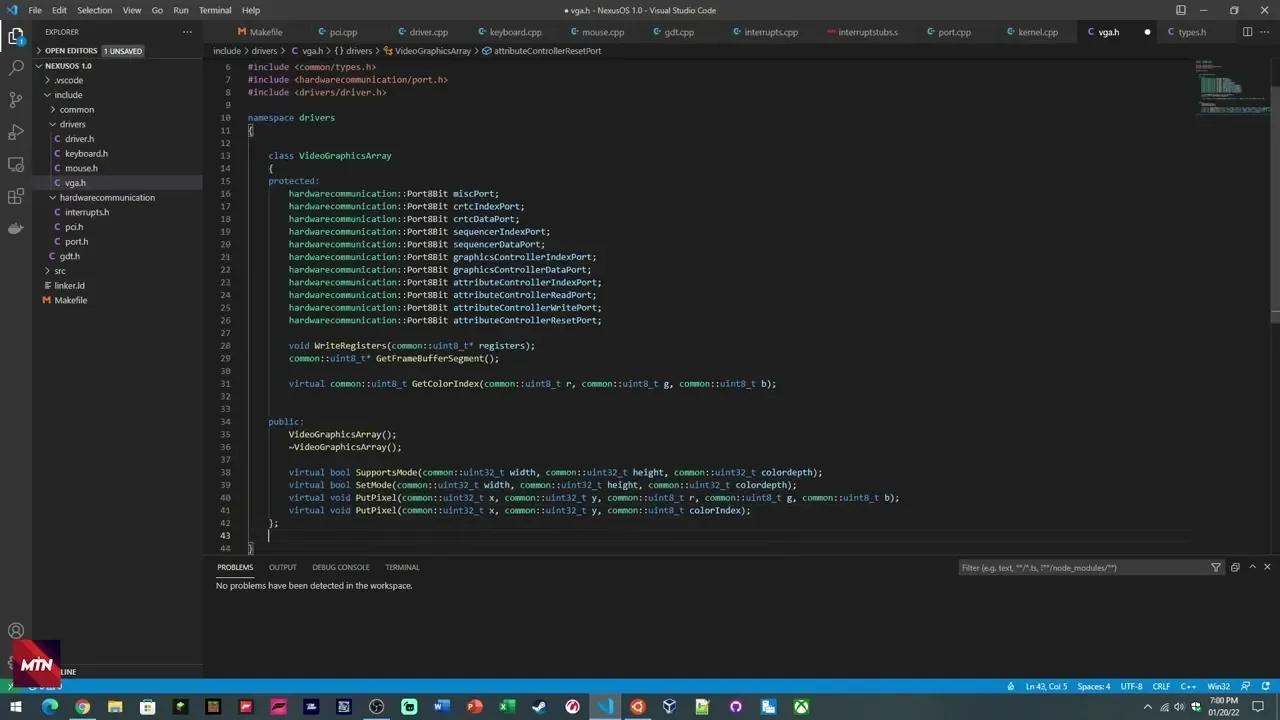This screenshot has width=1280, height=720.
Task: Switch to the TERMINAL tab
Action: (x=401, y=567)
